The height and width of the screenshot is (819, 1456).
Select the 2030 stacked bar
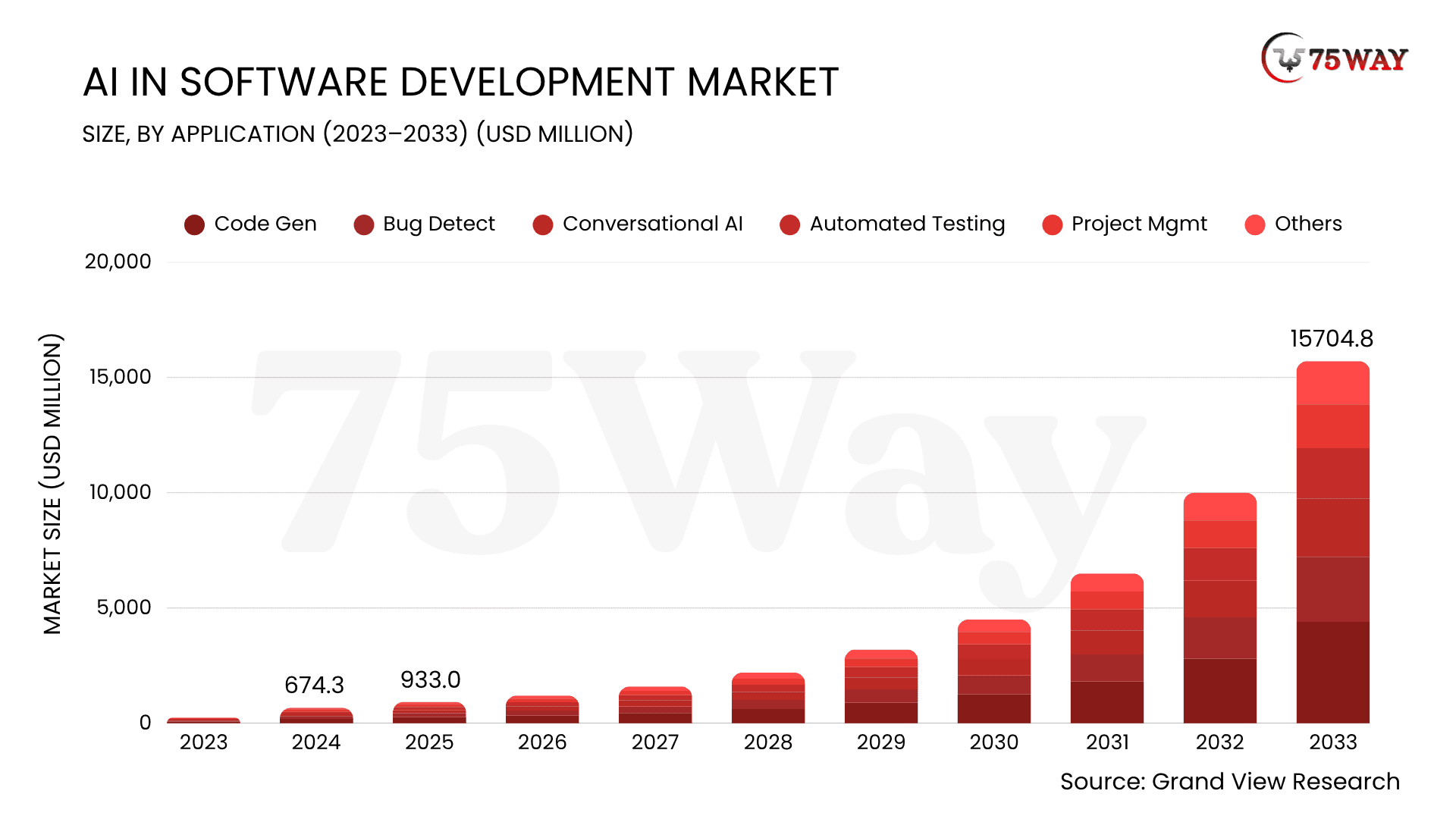point(993,672)
